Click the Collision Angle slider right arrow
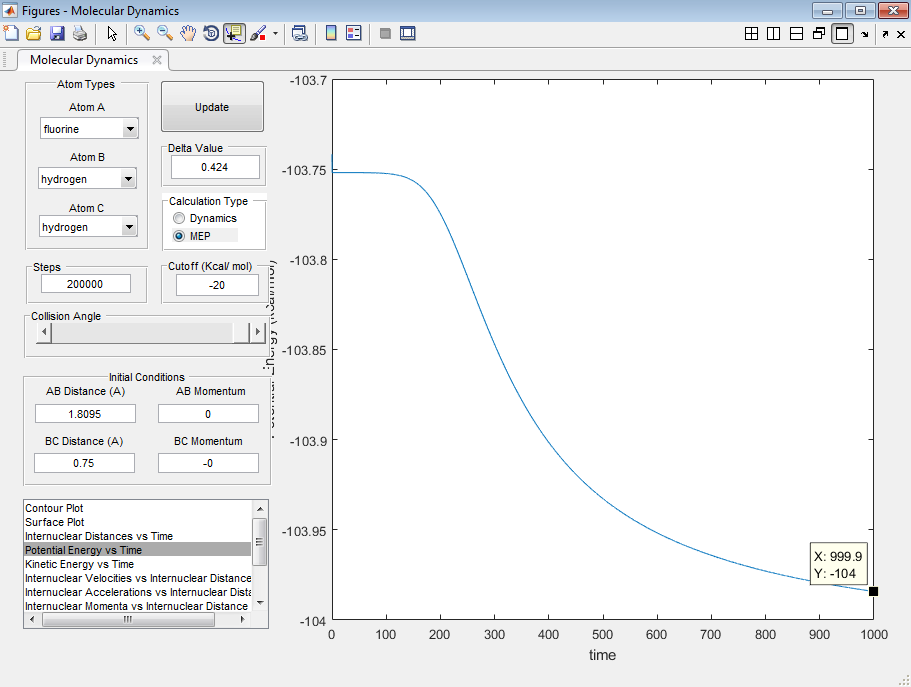The image size is (911, 687). 259,331
